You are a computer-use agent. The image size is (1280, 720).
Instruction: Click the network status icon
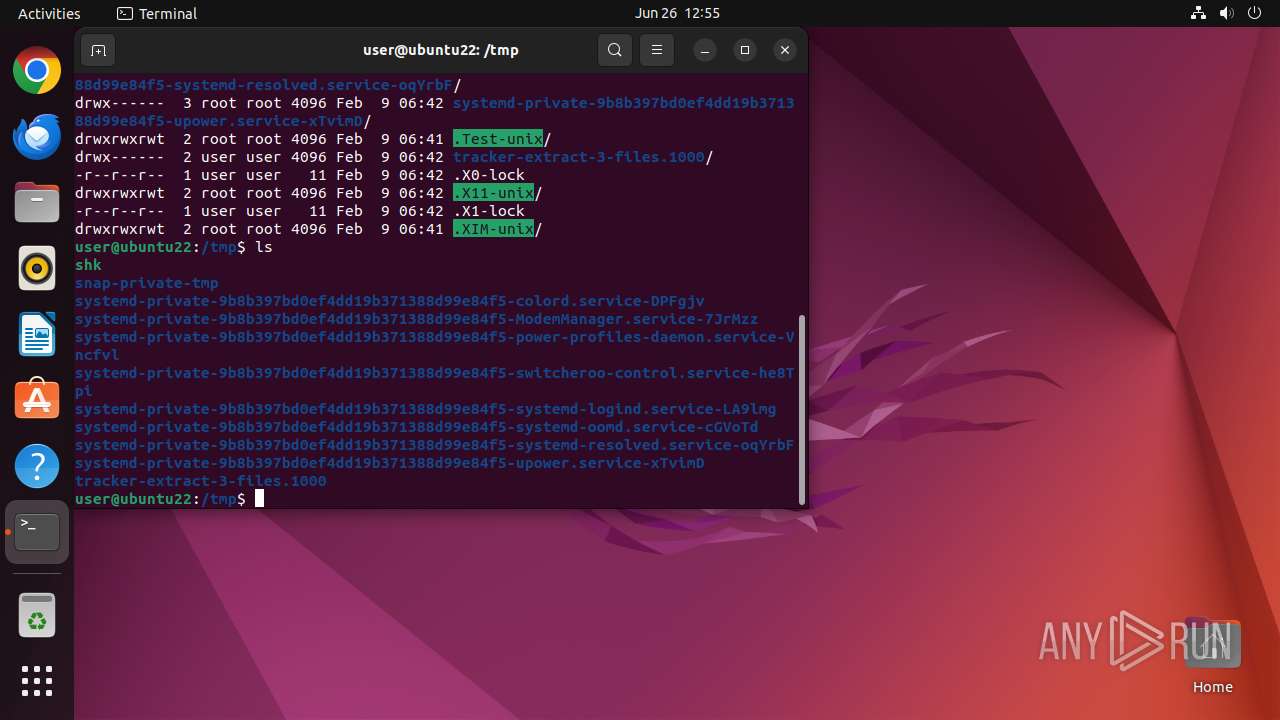[1199, 13]
